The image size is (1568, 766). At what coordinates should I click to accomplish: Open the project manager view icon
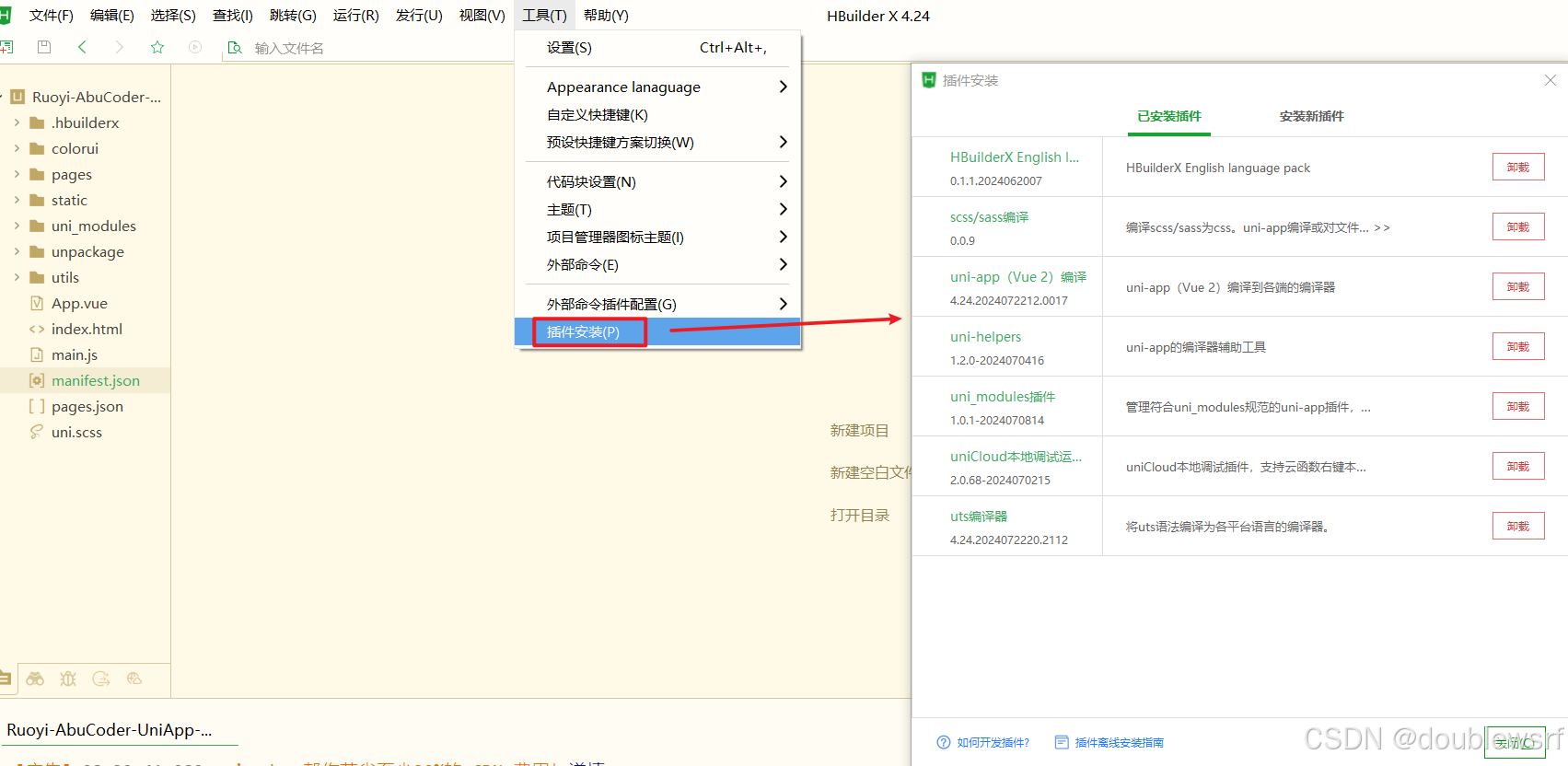pyautogui.click(x=5, y=679)
